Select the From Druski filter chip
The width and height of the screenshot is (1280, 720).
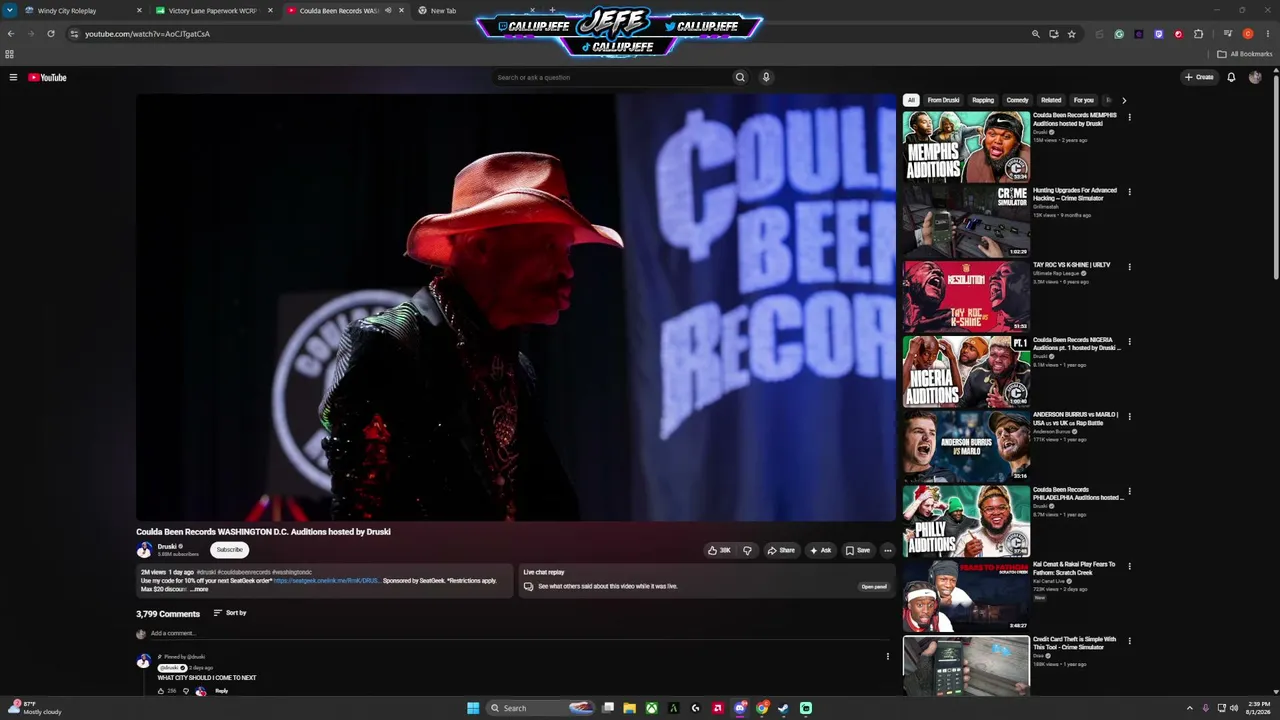[x=943, y=100]
